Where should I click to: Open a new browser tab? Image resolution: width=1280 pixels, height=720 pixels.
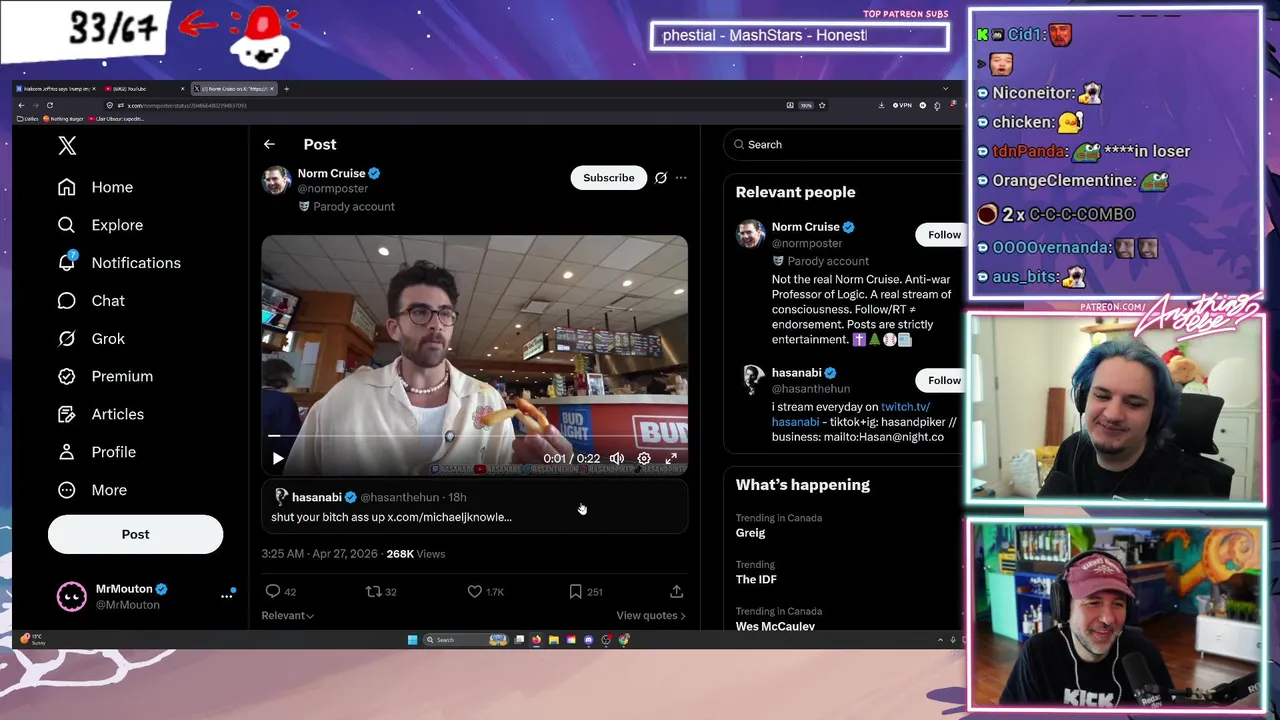286,89
